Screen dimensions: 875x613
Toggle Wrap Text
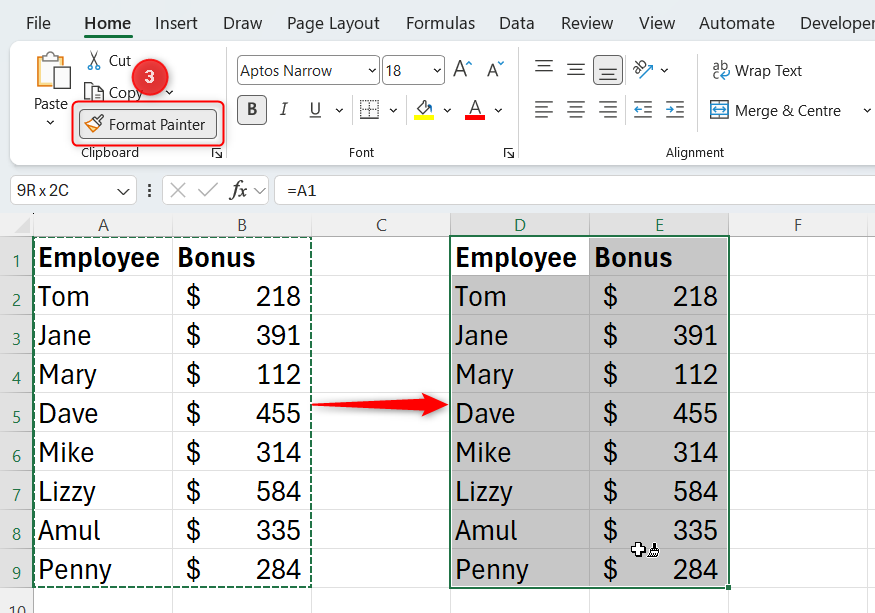click(x=757, y=70)
